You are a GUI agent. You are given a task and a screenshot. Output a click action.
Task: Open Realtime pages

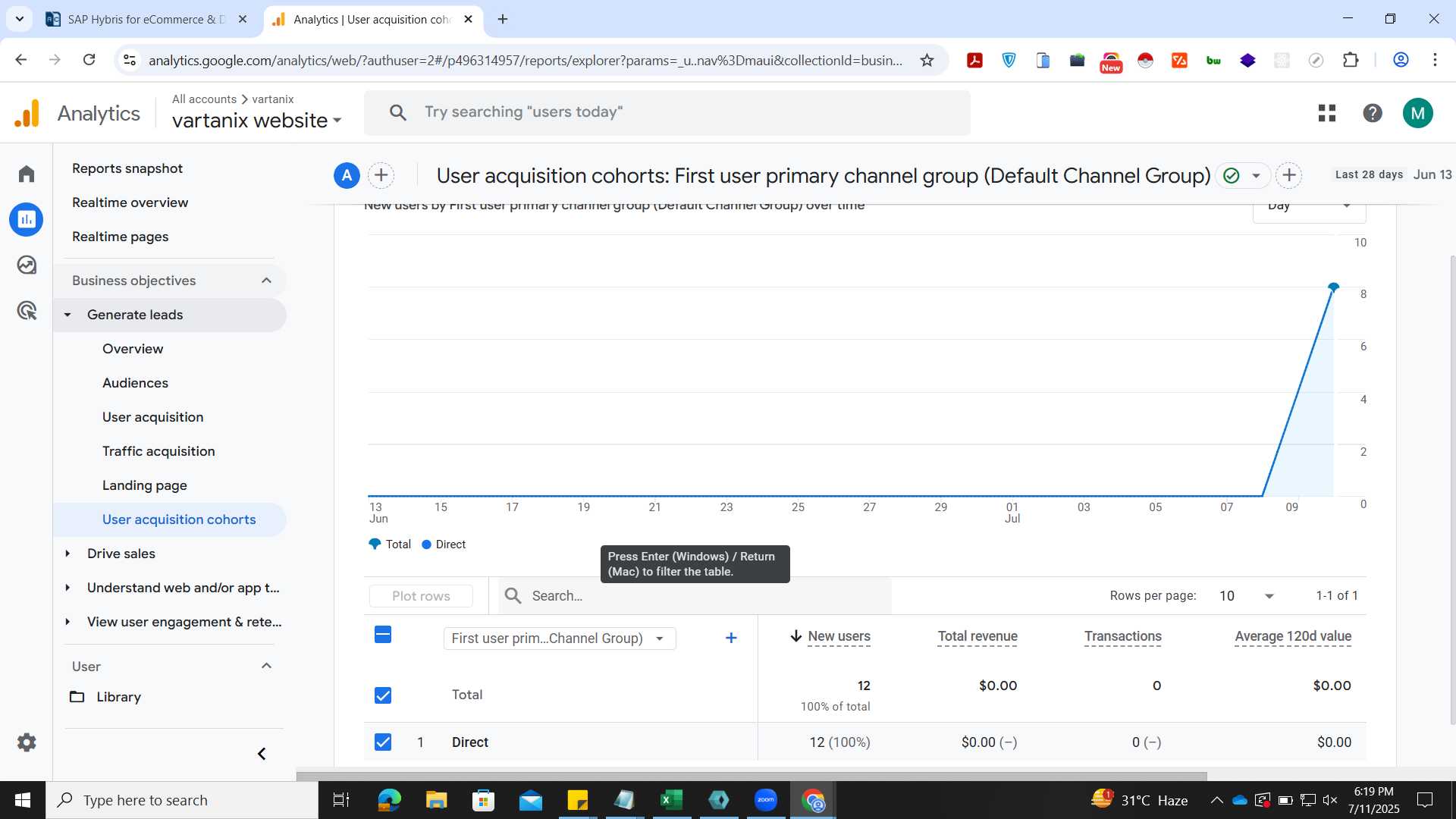click(121, 237)
